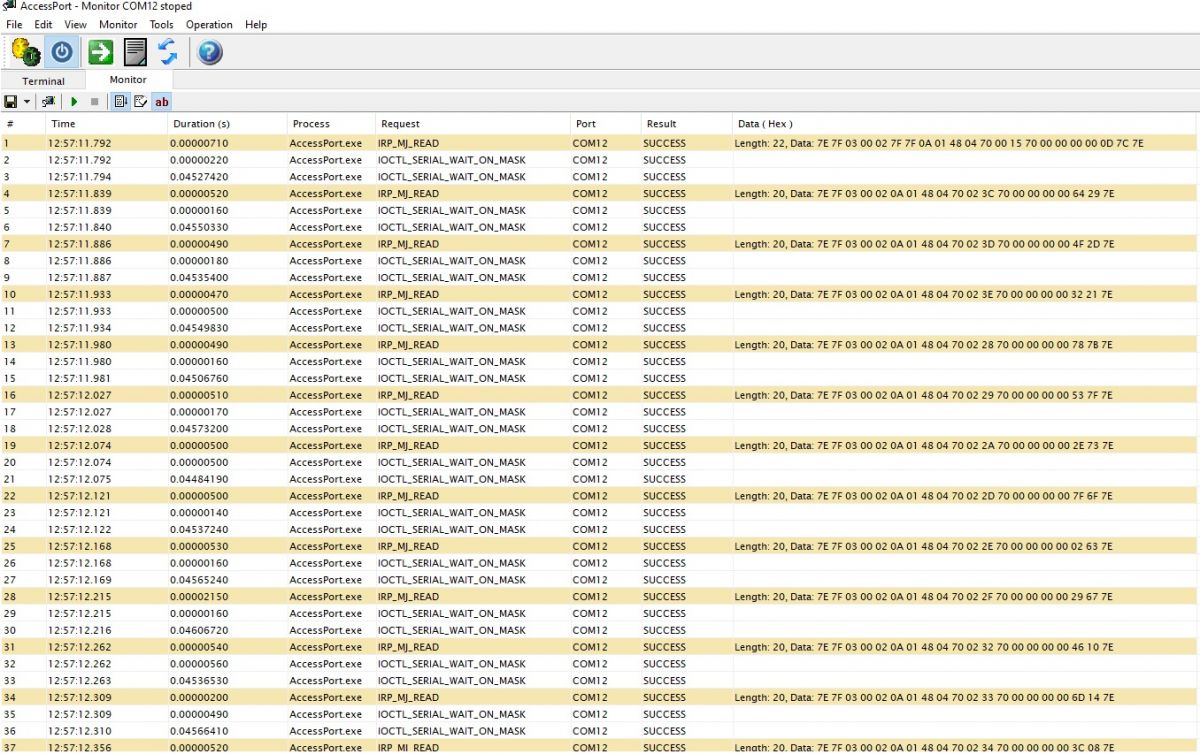Click duration 0.04535400 in row 9

tap(200, 278)
